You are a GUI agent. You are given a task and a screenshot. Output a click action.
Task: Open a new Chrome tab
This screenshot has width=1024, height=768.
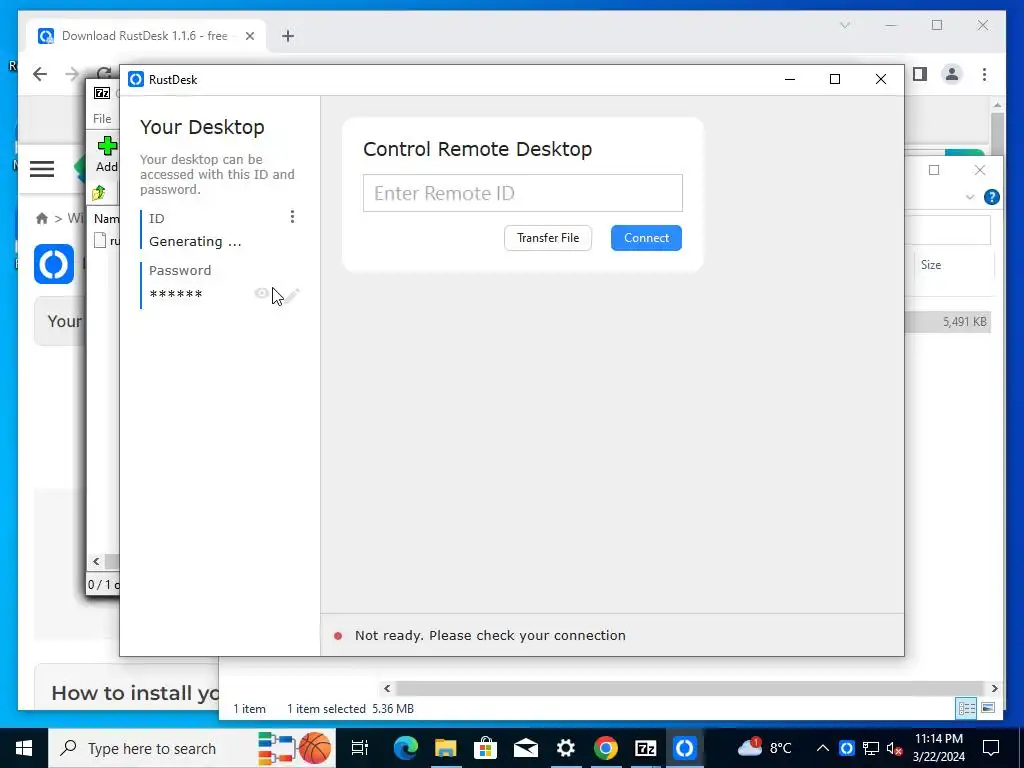tap(287, 36)
